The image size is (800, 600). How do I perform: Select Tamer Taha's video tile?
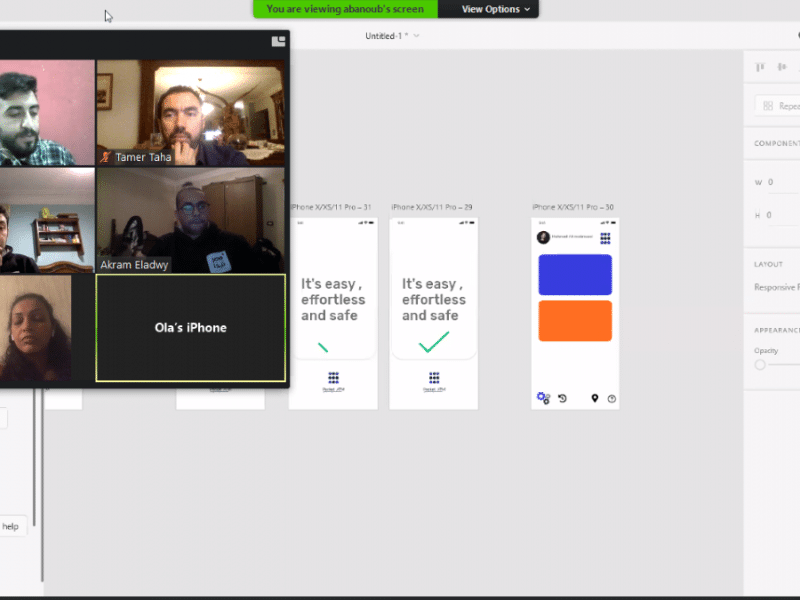tap(191, 113)
